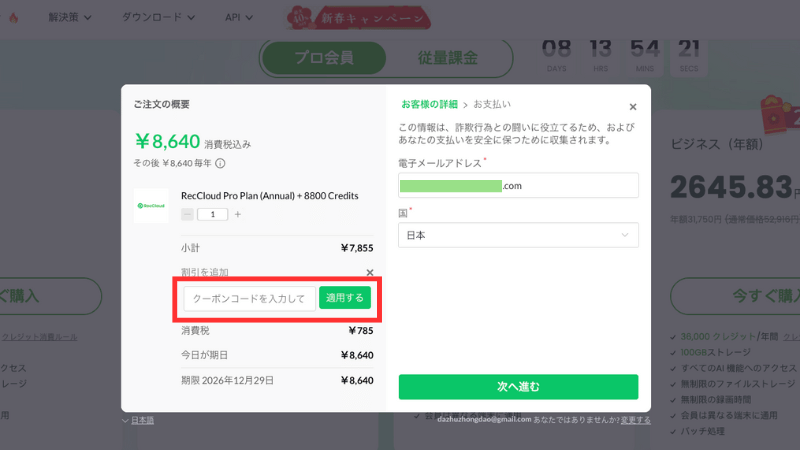This screenshot has height=450, width=800.
Task: Close the coupon discount section
Action: (370, 272)
